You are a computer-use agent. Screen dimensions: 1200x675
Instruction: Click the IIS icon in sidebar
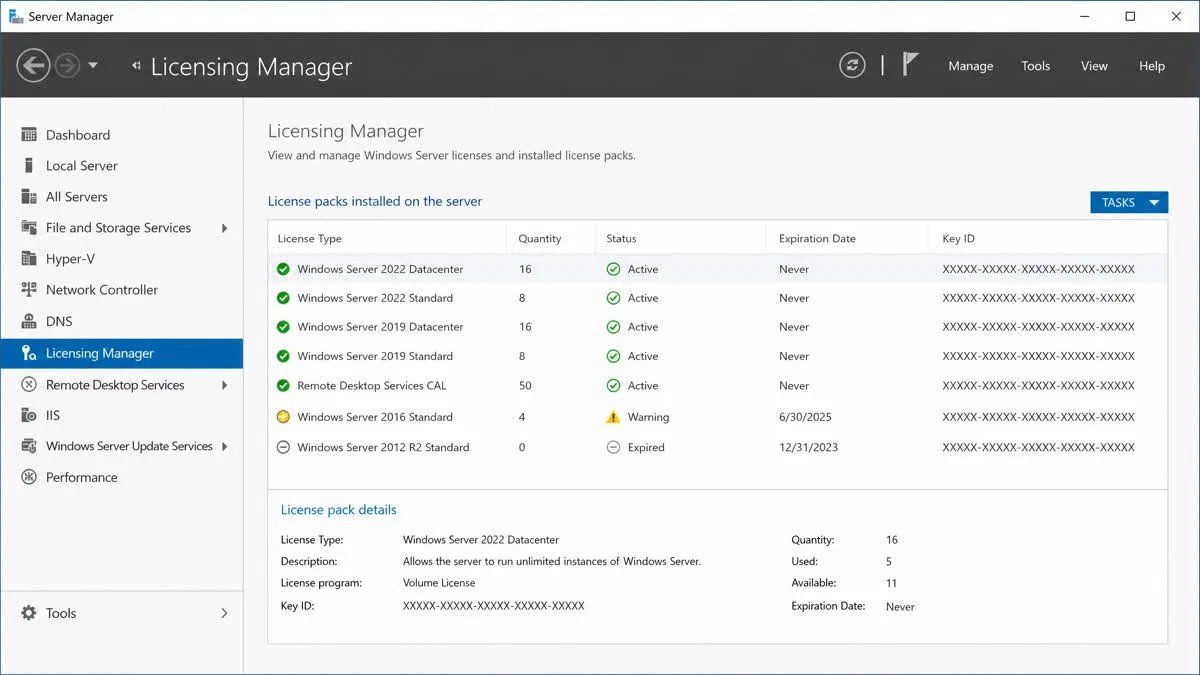(x=29, y=415)
